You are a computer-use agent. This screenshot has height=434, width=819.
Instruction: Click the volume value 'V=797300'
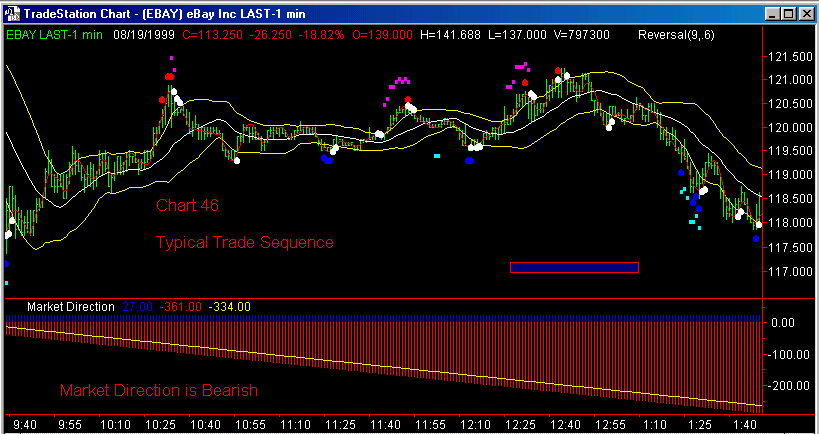click(x=580, y=35)
